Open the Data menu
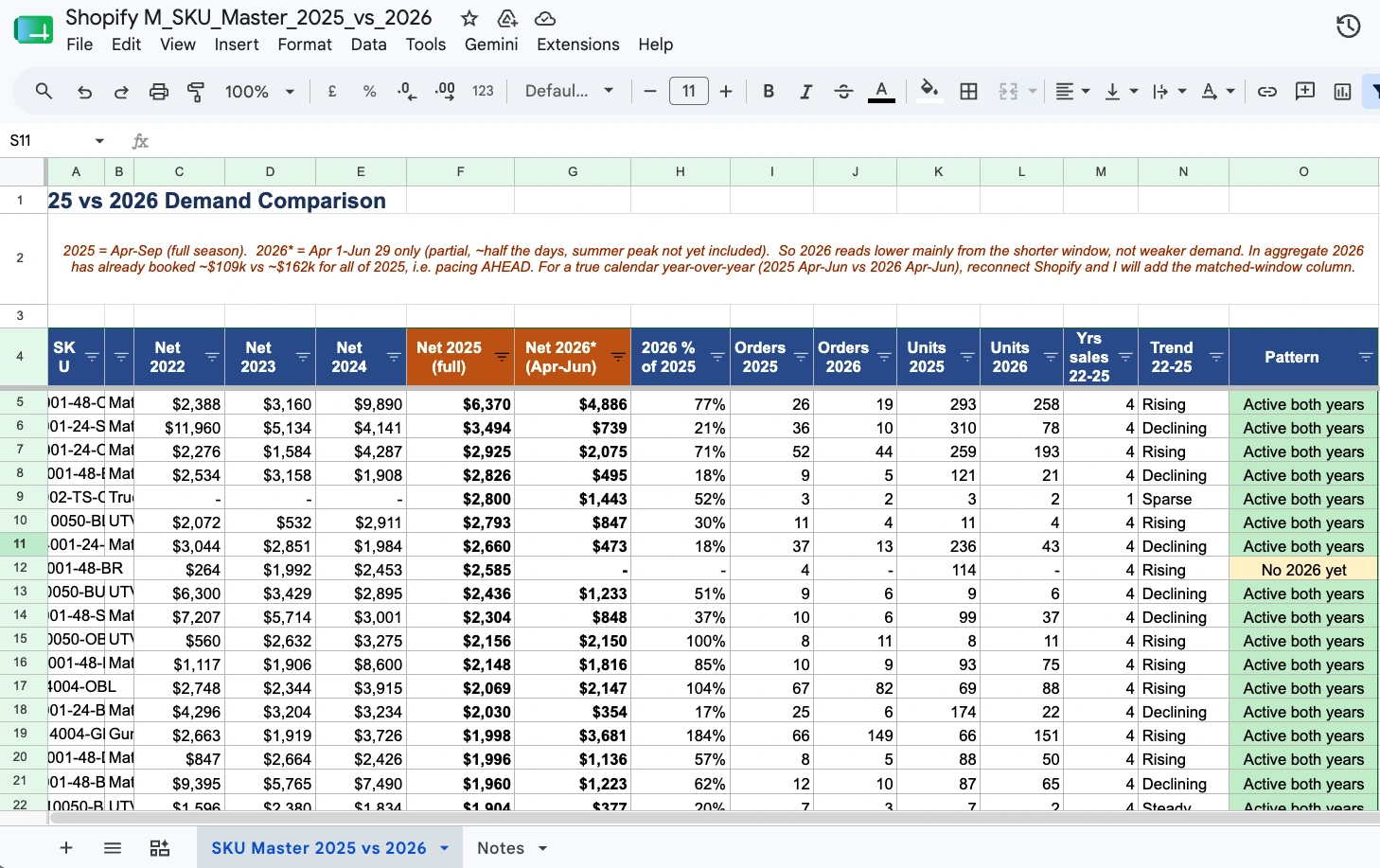 368,44
